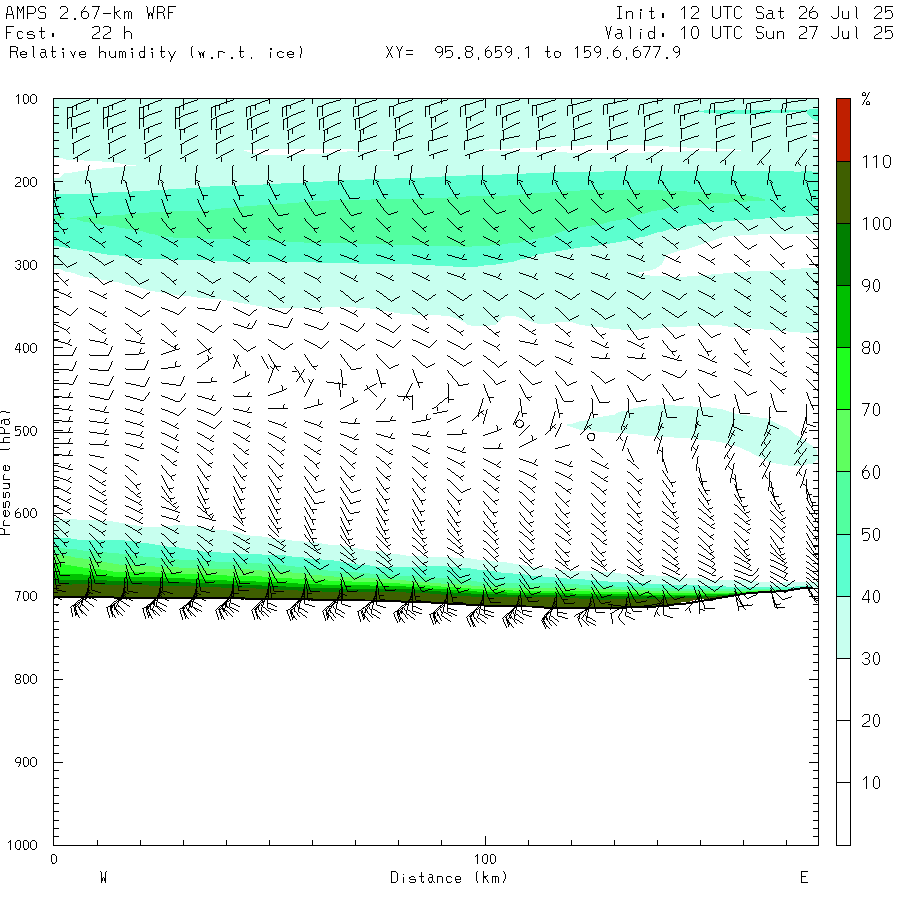
Task: Click the olive colorbar segment between 100 and 110
Action: coord(843,192)
